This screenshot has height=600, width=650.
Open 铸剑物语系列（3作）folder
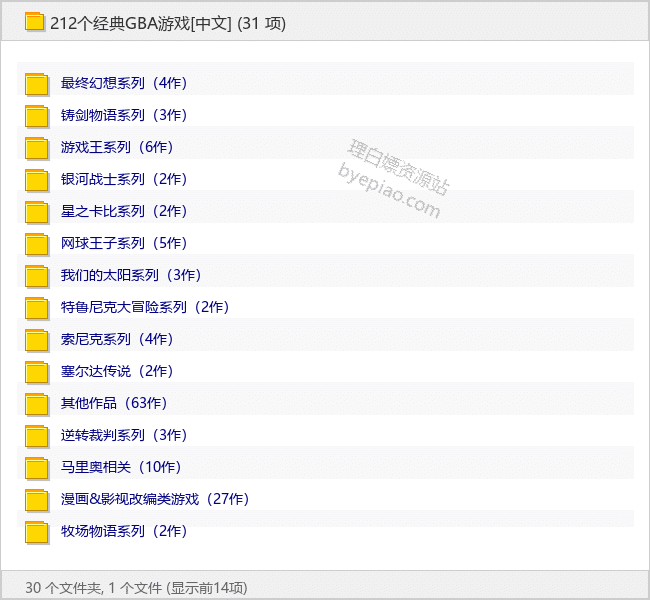124,115
